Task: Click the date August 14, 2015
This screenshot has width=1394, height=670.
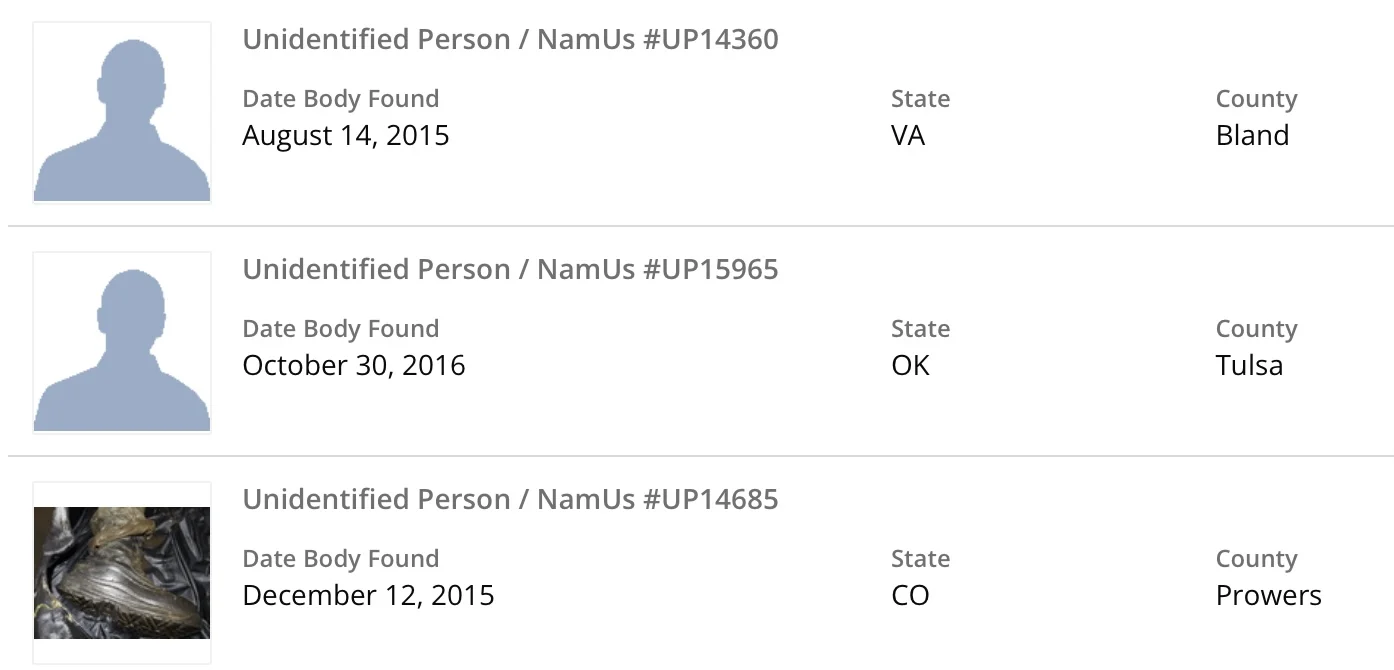Action: 346,135
